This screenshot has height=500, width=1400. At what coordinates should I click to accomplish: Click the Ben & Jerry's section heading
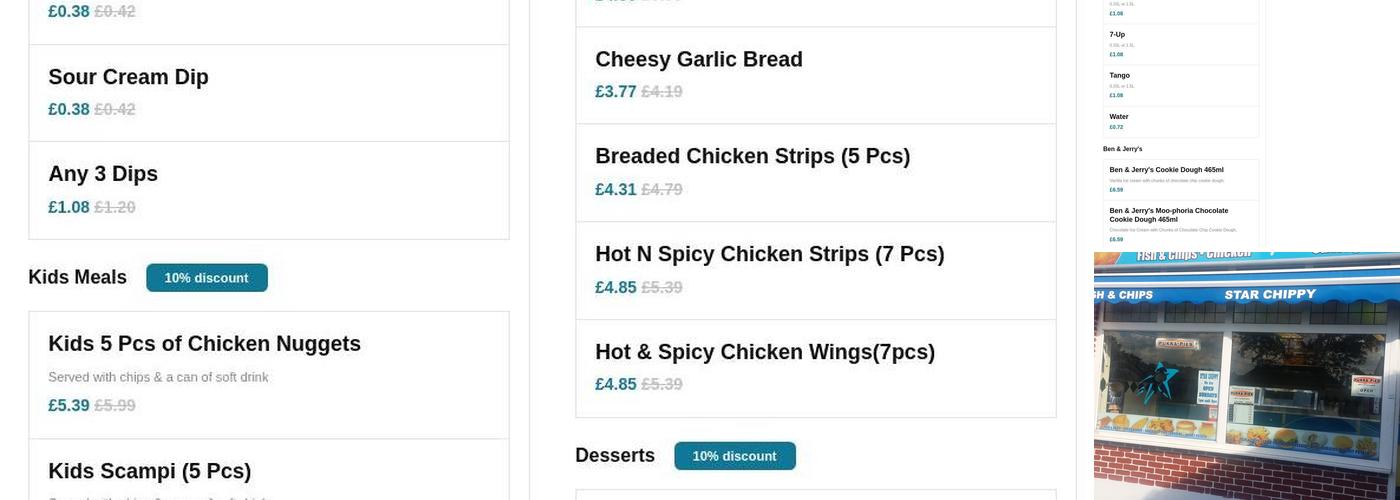1123,149
